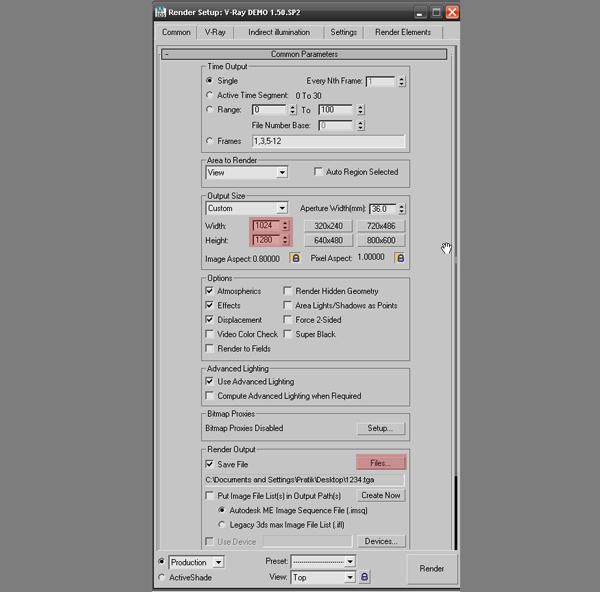Viewport: 600px width, 592px height.
Task: Click the lock icon beside View dropdown
Action: [x=364, y=577]
